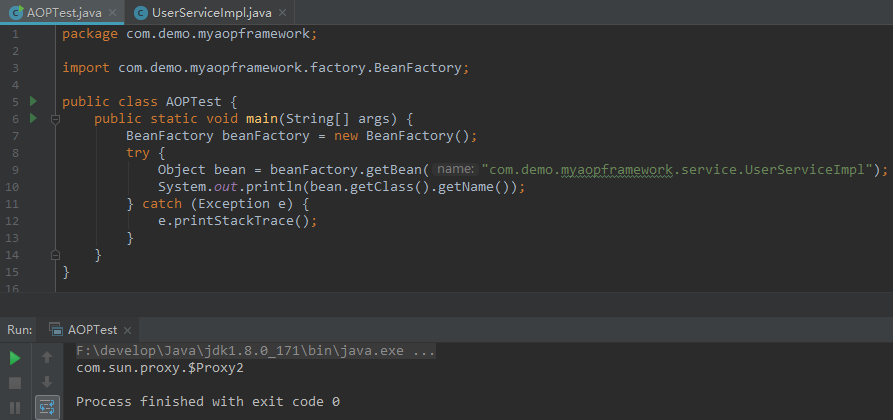The width and height of the screenshot is (893, 420).
Task: Close the AOPTest.java editor tab
Action: pyautogui.click(x=113, y=13)
